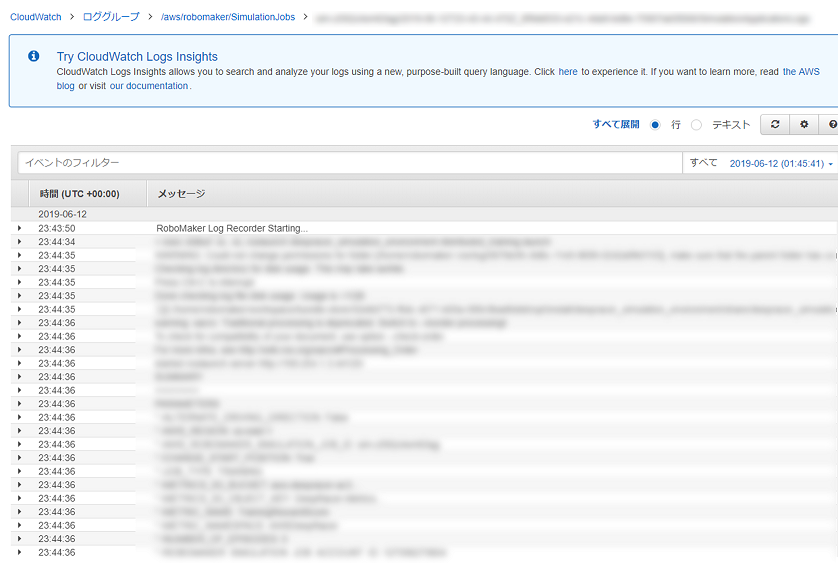Expand the 23:44:34 log row
This screenshot has width=838, height=563.
coord(19,242)
